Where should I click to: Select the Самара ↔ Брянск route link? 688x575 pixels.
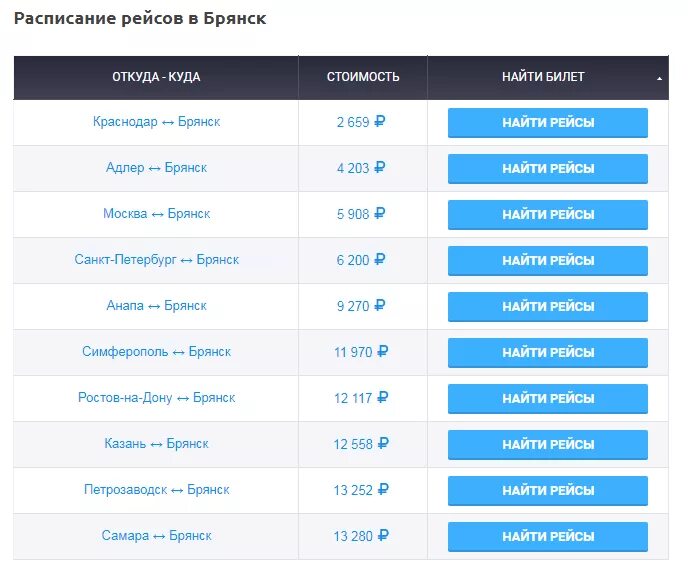[x=156, y=536]
